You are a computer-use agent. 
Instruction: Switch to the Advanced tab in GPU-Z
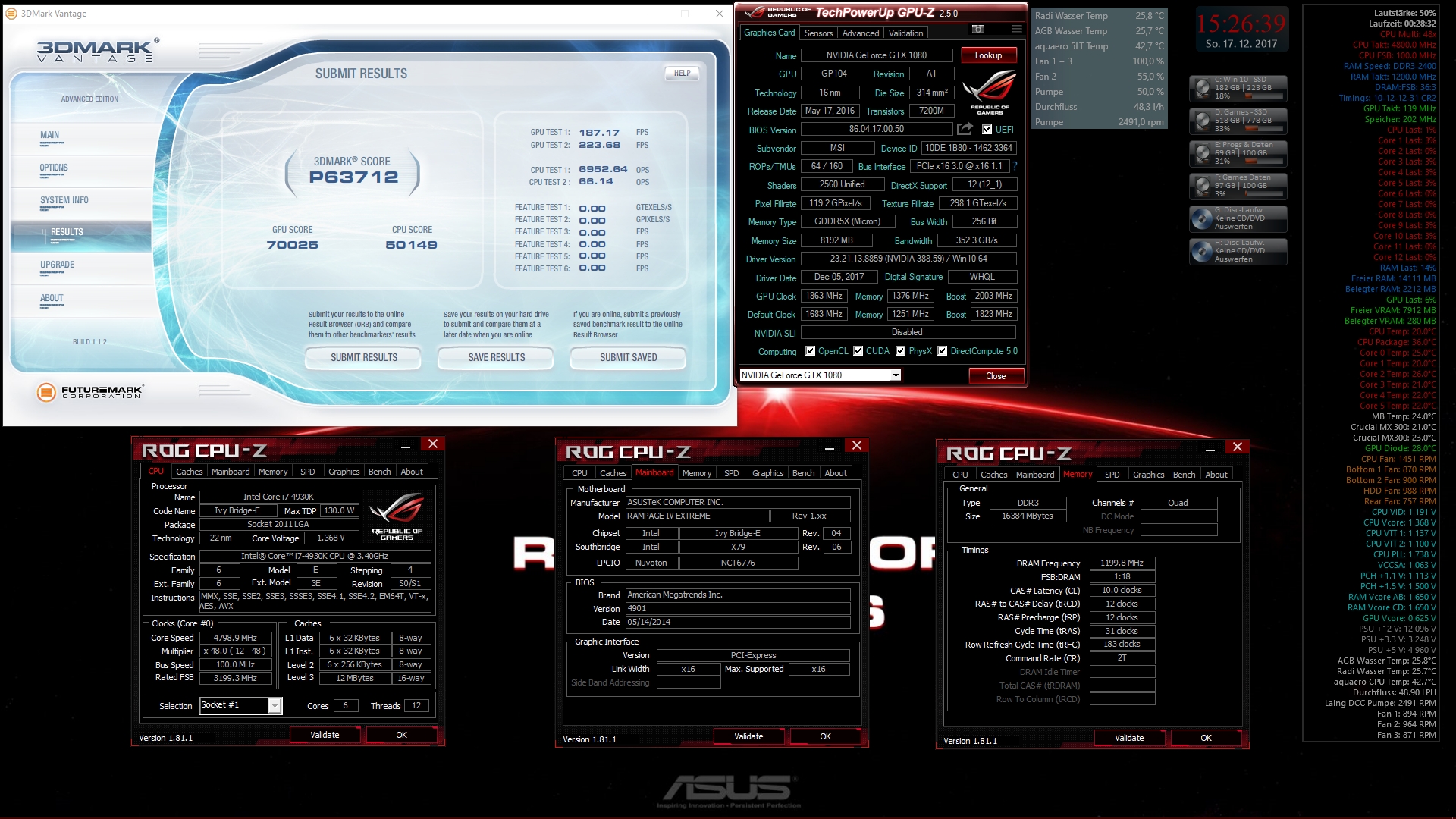pyautogui.click(x=861, y=33)
